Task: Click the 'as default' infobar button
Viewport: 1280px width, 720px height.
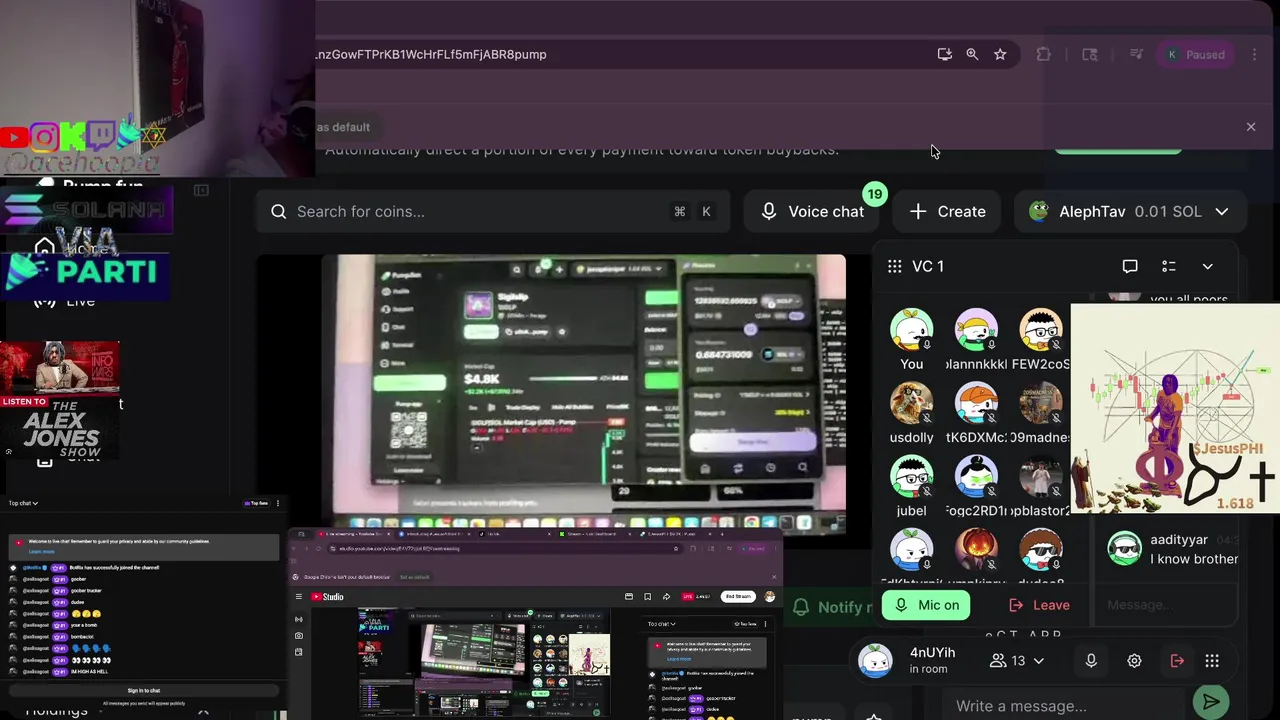Action: click(344, 127)
